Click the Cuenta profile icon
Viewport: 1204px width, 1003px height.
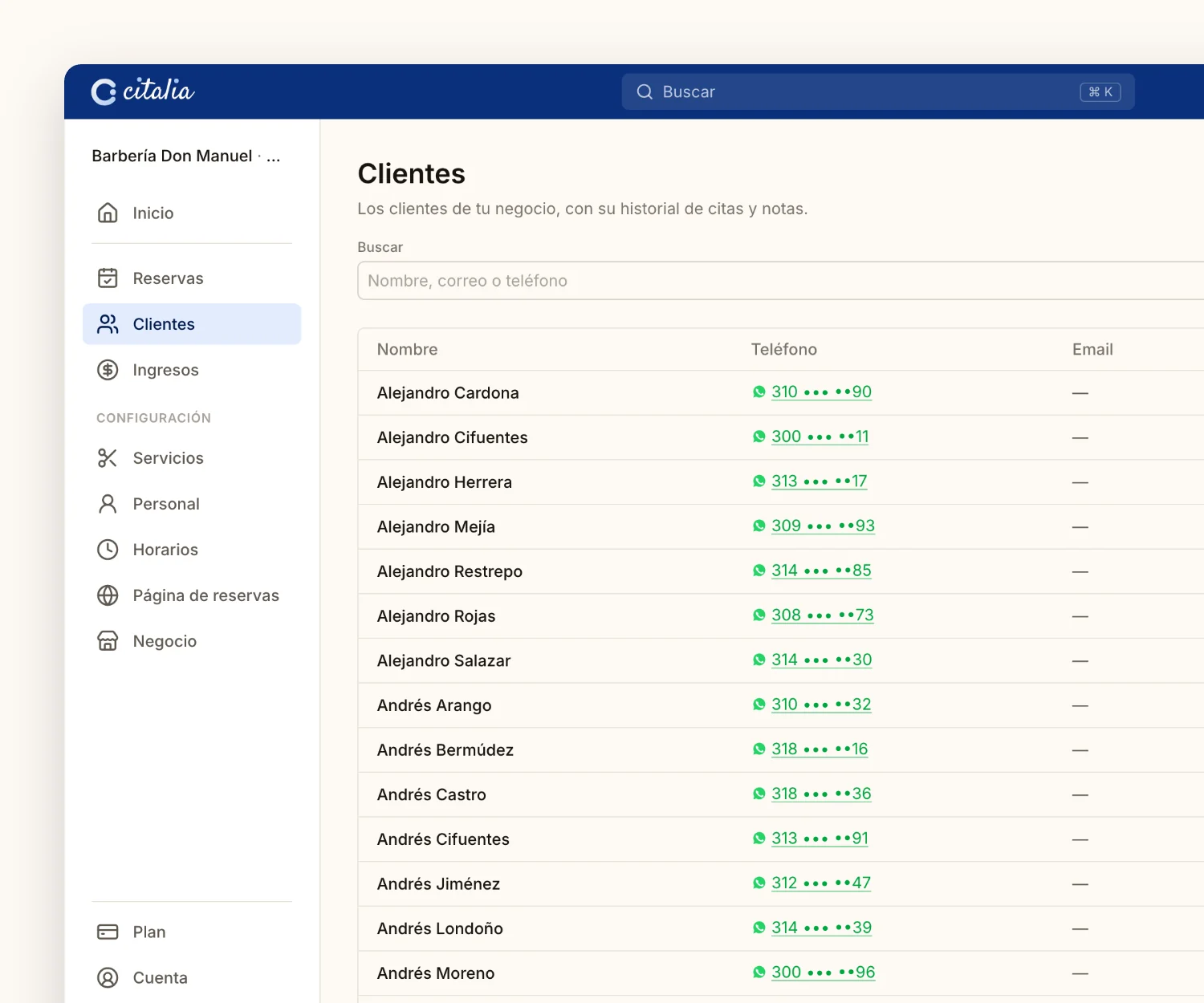(108, 977)
